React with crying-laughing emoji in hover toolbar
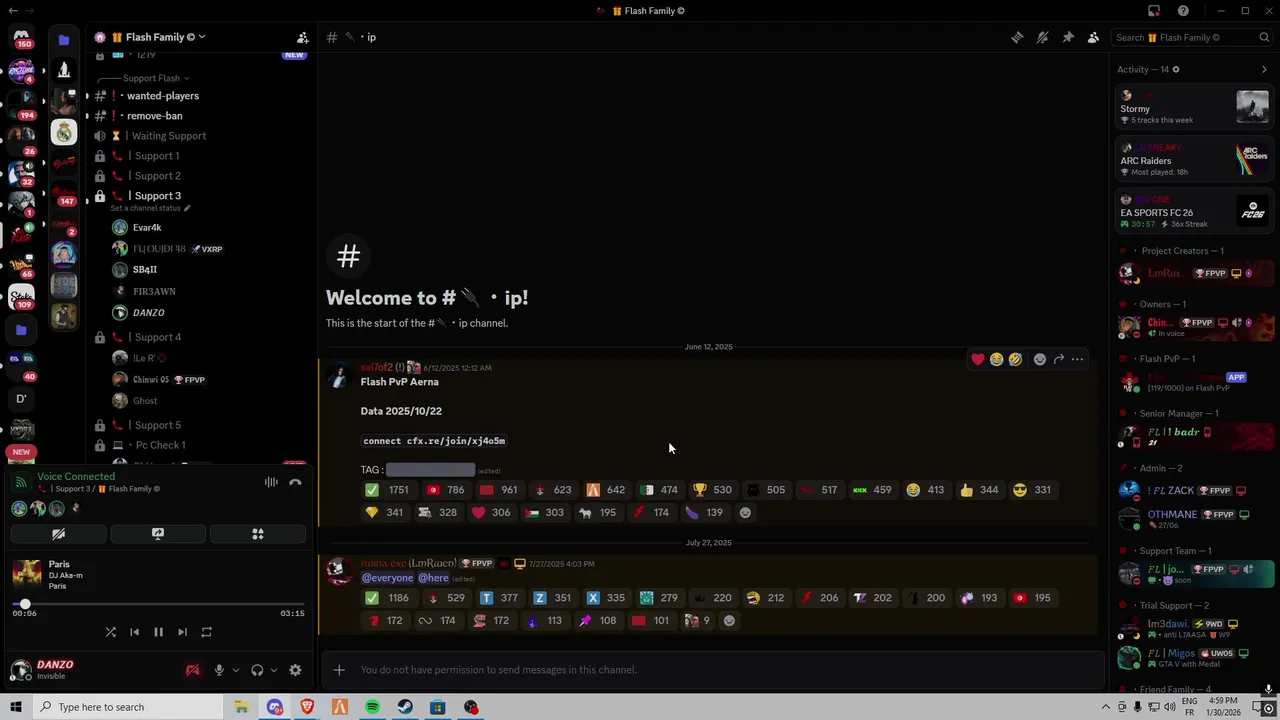The height and width of the screenshot is (720, 1280). pos(996,359)
